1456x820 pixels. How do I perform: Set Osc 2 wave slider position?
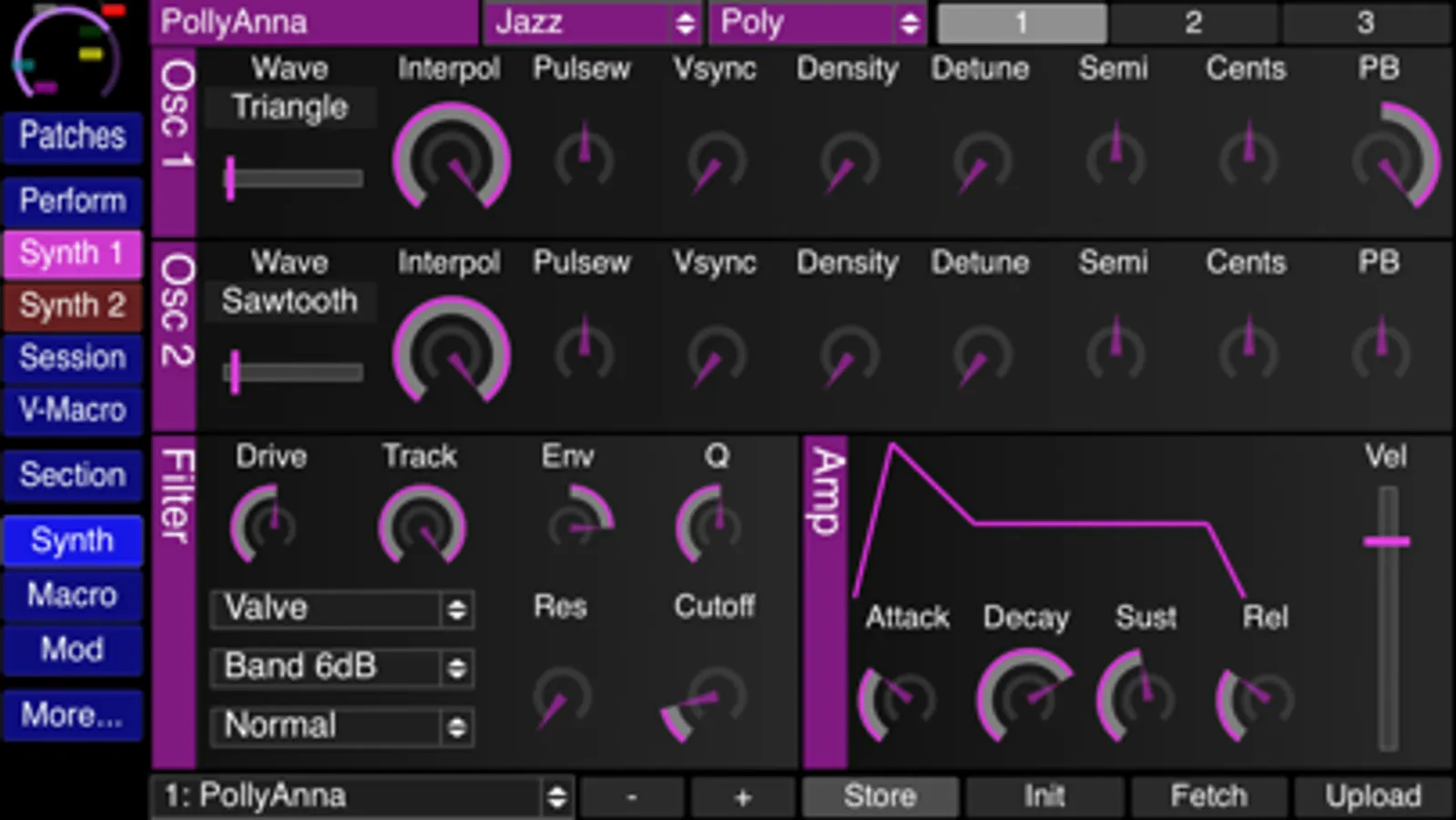[x=293, y=372]
